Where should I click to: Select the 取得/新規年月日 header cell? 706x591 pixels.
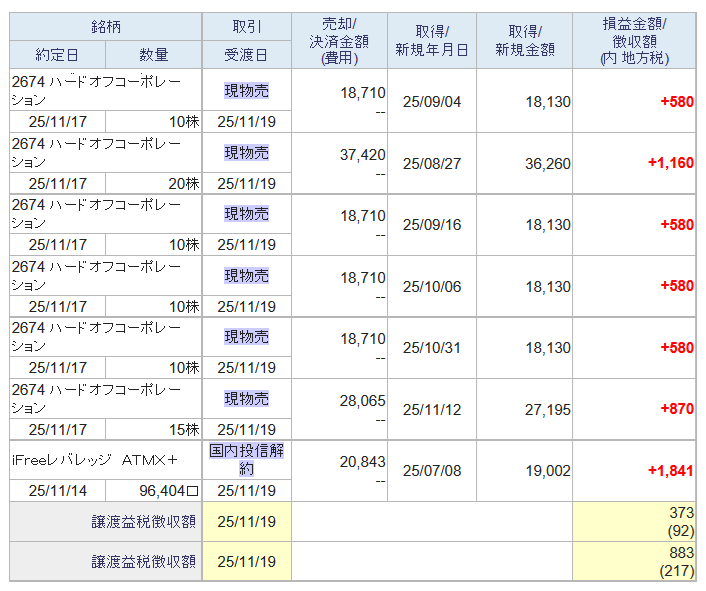[x=432, y=41]
